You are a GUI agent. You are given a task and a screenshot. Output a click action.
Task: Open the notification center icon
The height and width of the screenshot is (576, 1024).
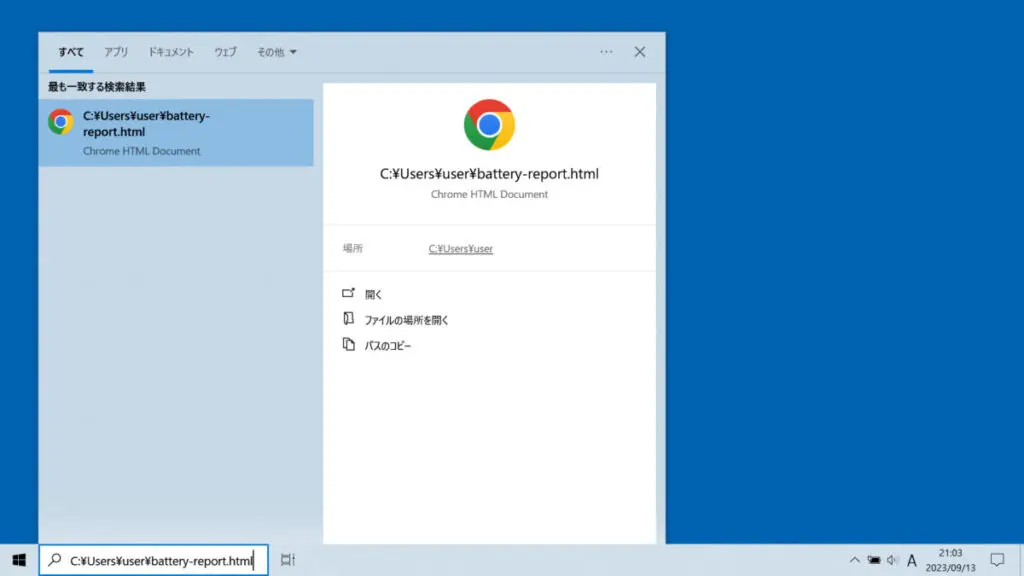point(997,560)
